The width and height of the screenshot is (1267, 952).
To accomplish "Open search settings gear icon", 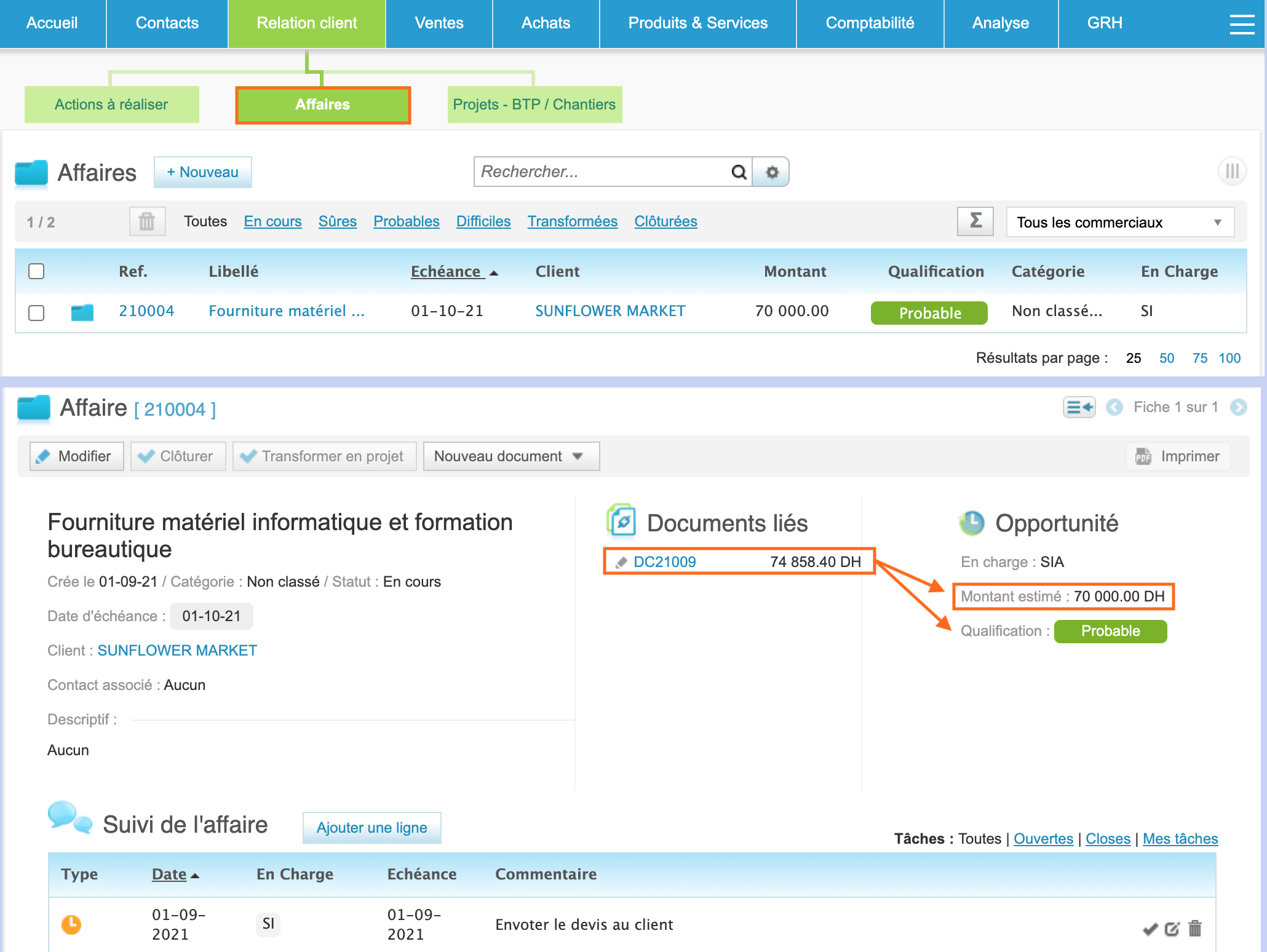I will click(772, 172).
